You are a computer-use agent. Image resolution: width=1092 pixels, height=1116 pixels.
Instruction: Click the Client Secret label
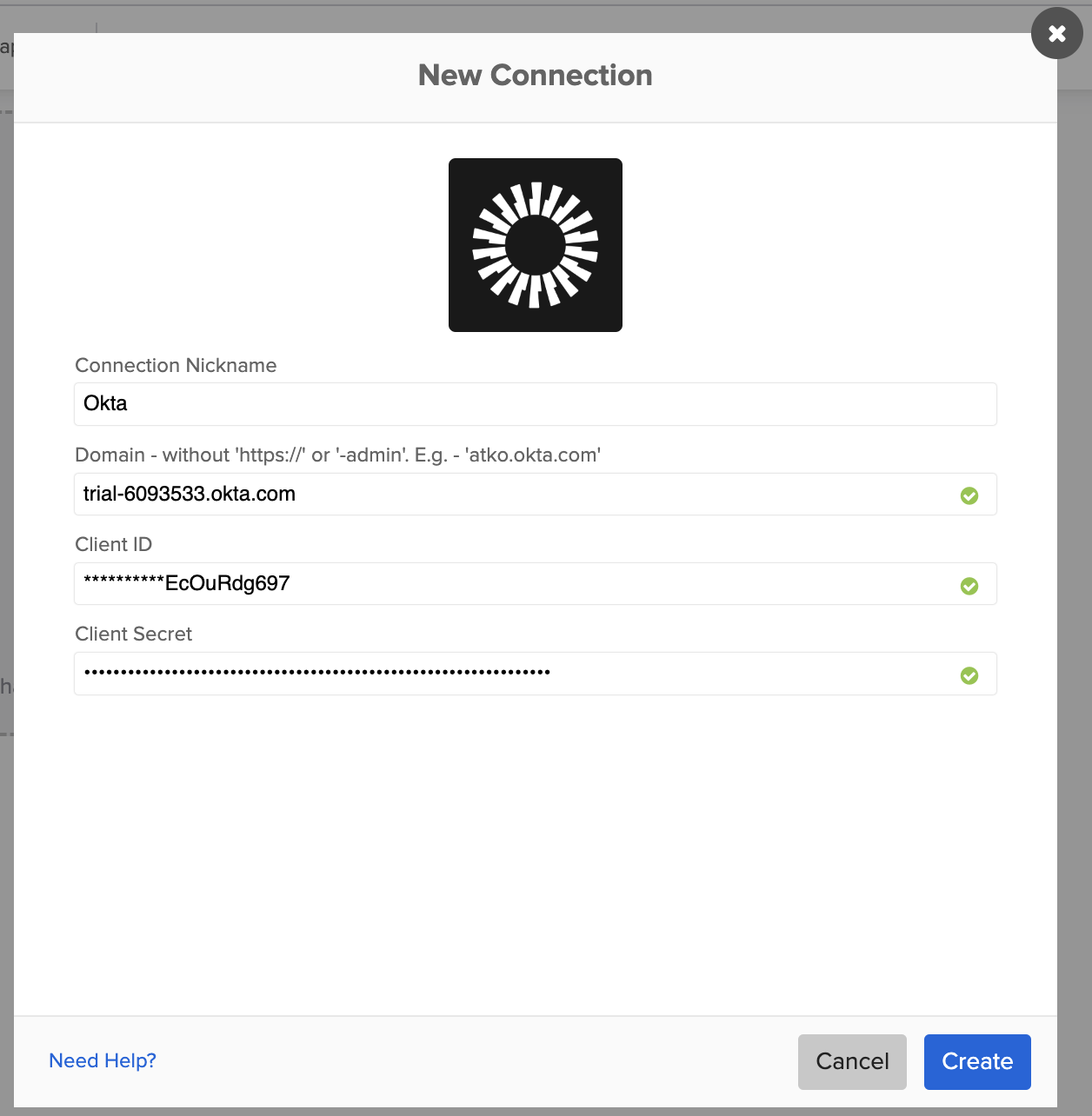[133, 634]
